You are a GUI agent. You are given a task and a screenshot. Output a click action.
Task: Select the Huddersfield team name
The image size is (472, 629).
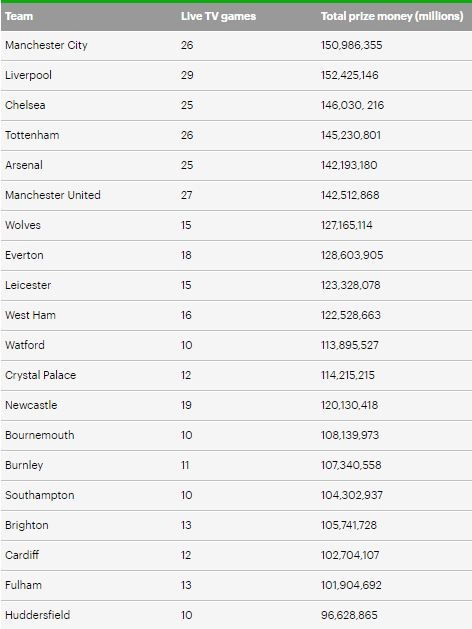[38, 615]
